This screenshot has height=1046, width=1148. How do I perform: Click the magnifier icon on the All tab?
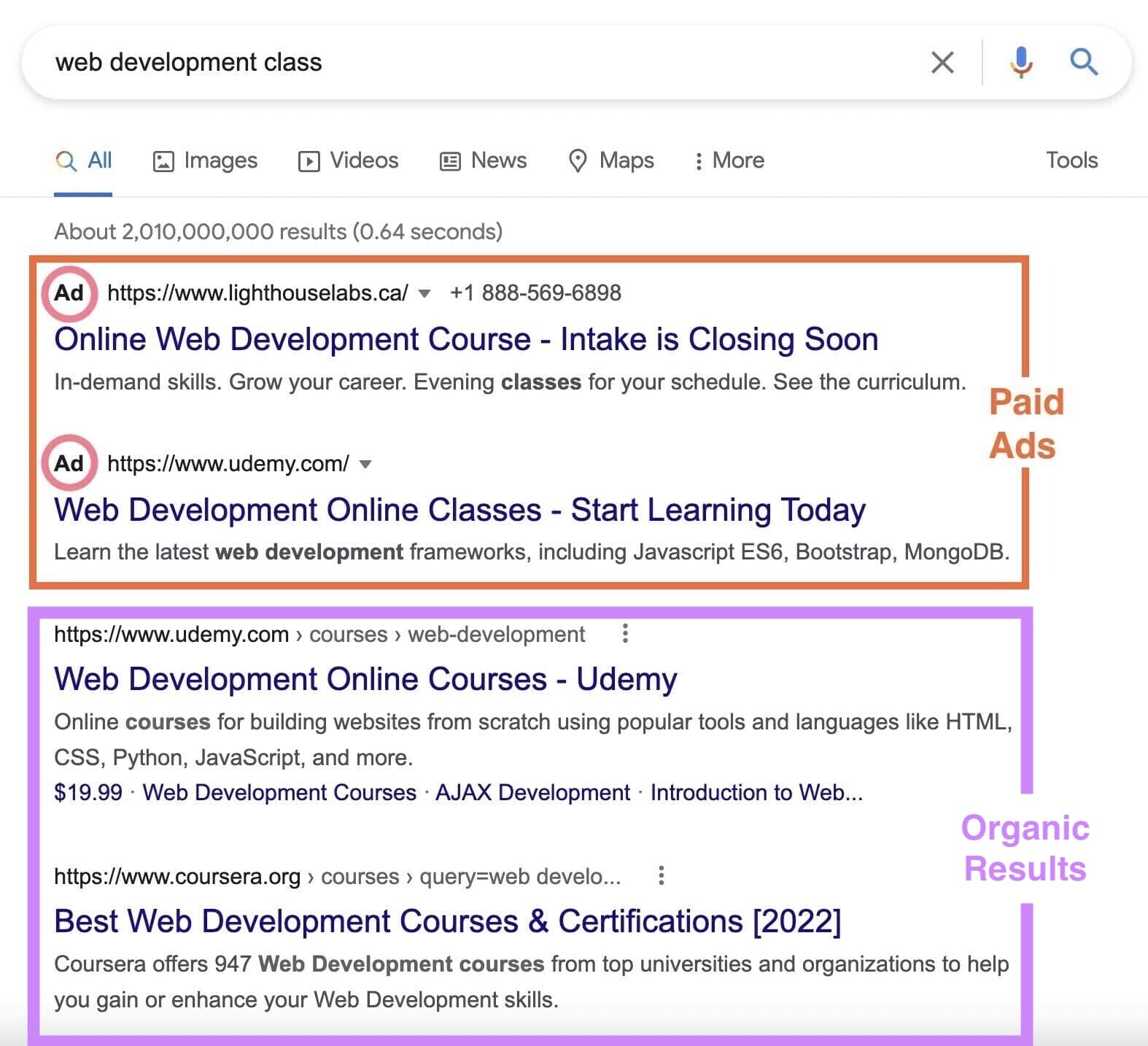pos(66,161)
